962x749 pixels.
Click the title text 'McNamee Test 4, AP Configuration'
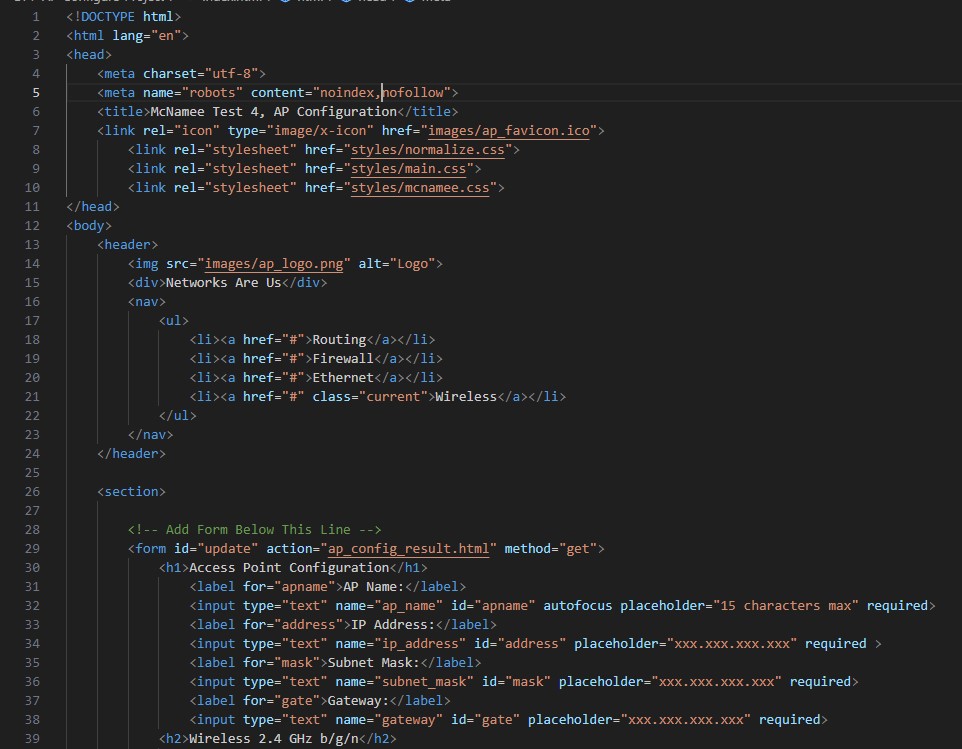(x=274, y=112)
